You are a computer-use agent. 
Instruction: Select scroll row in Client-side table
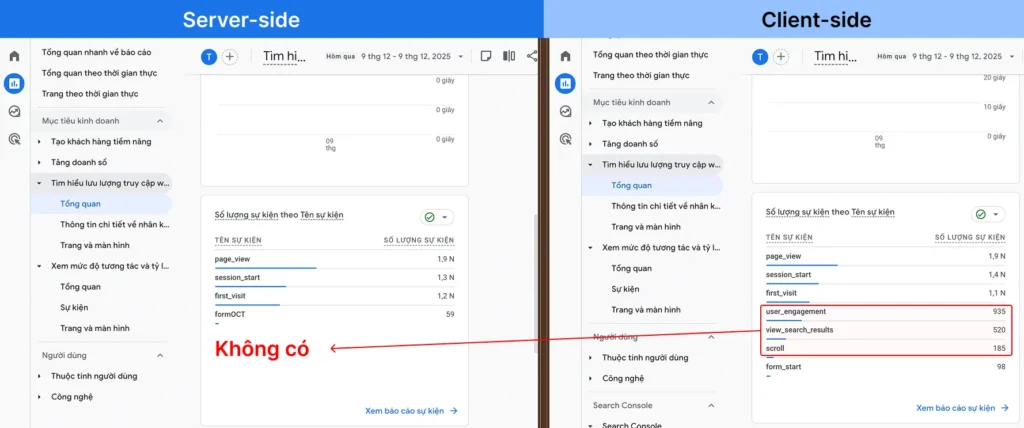tap(886, 350)
